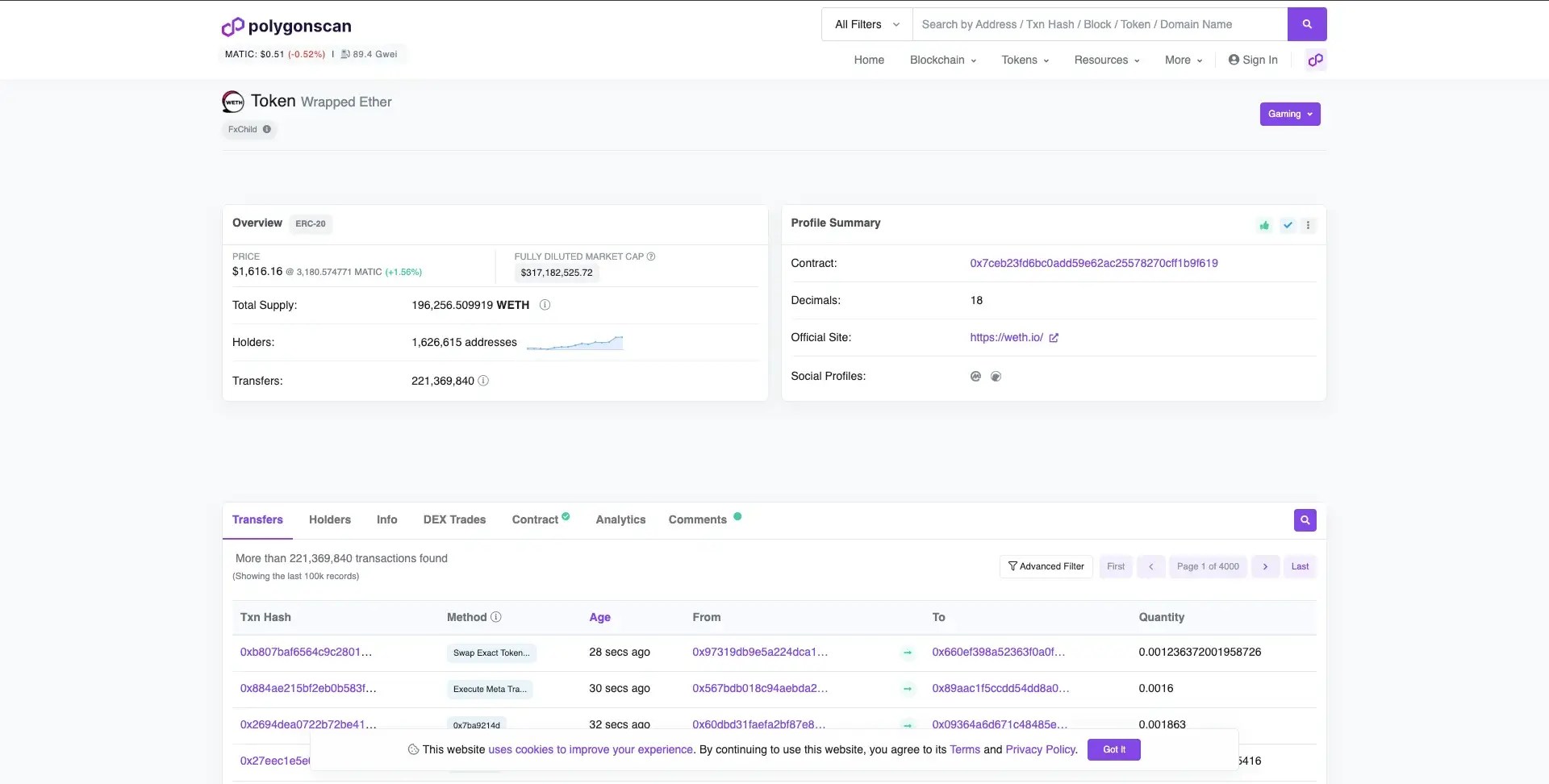Click the gas pump icon beside 89.4 Gwei
The image size is (1549, 784).
345,54
